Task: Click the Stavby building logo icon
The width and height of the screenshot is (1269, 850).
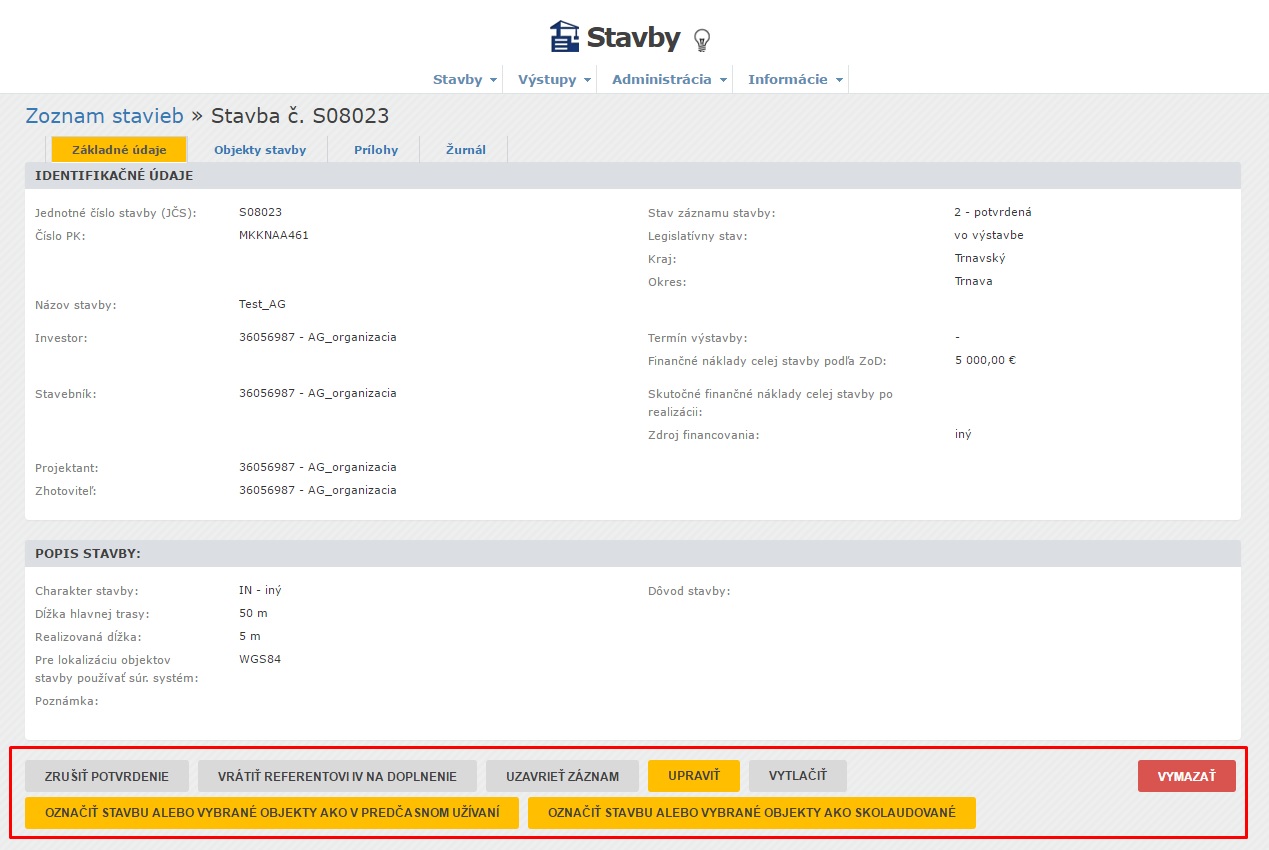Action: (564, 37)
